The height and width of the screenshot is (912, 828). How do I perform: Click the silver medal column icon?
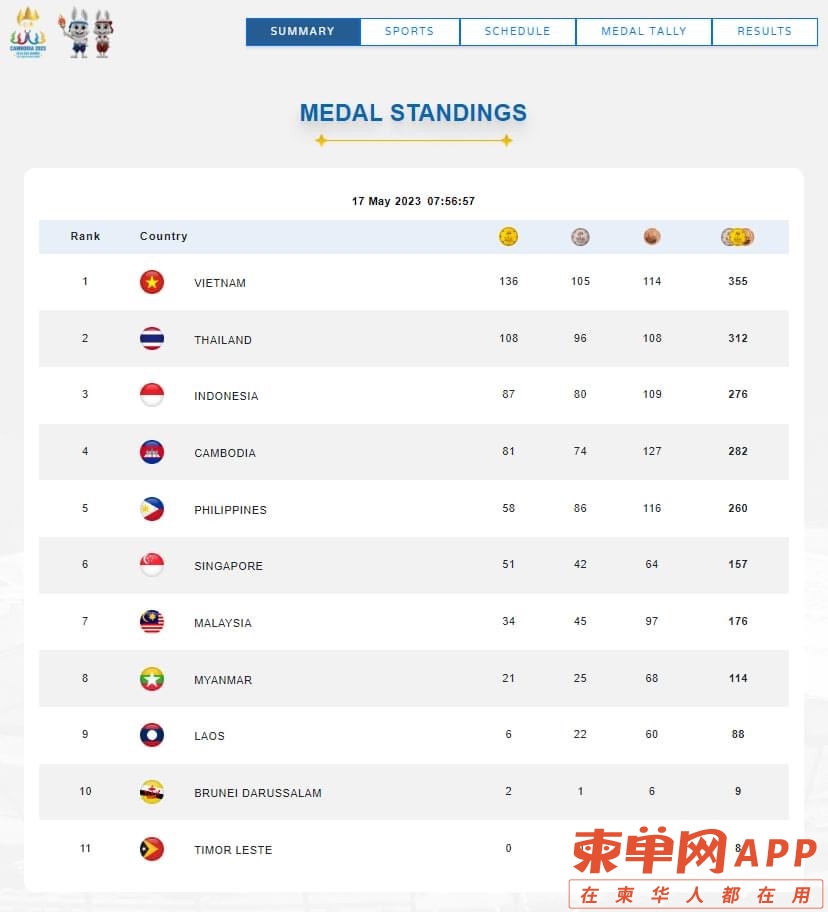580,237
